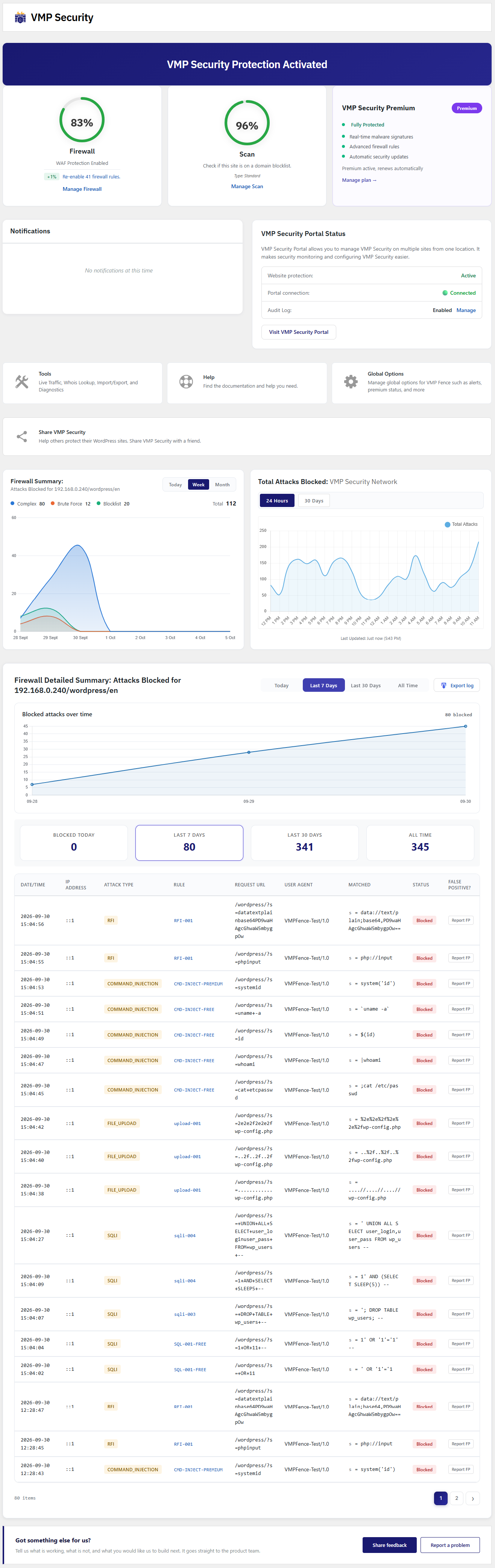Open Global Options via the gear icon

(x=351, y=382)
